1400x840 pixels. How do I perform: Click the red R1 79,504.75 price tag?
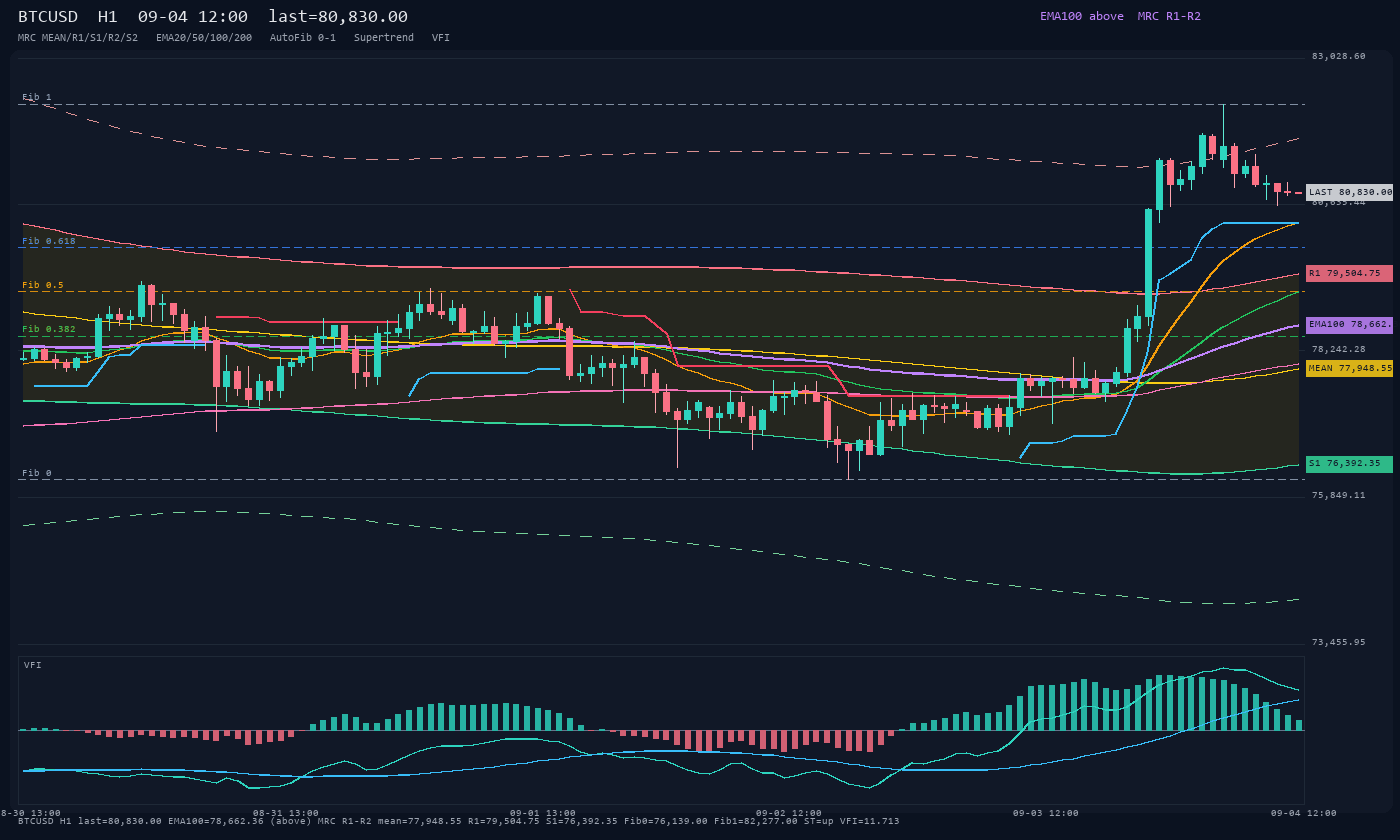click(x=1349, y=273)
